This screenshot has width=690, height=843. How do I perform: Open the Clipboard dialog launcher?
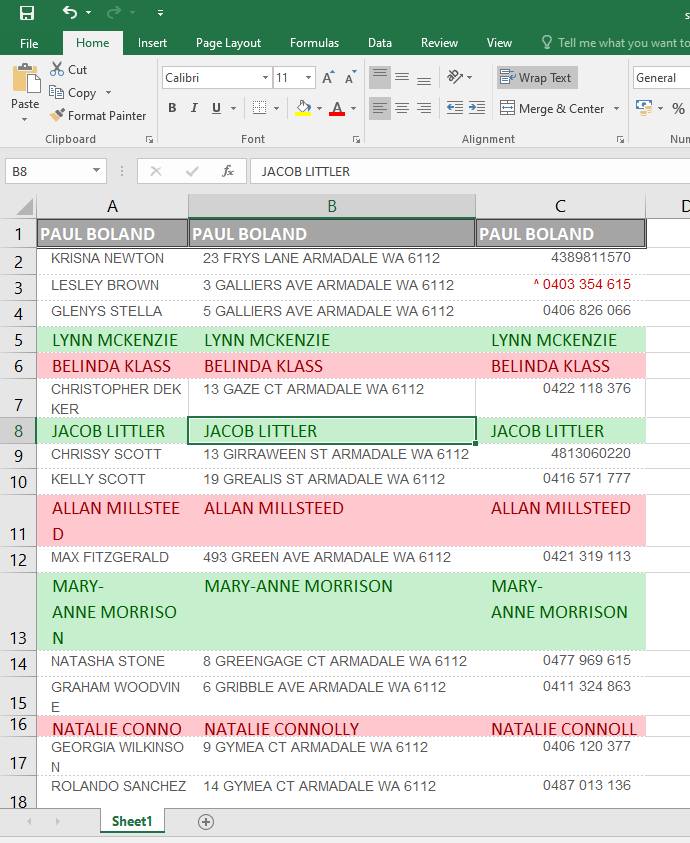[150, 140]
